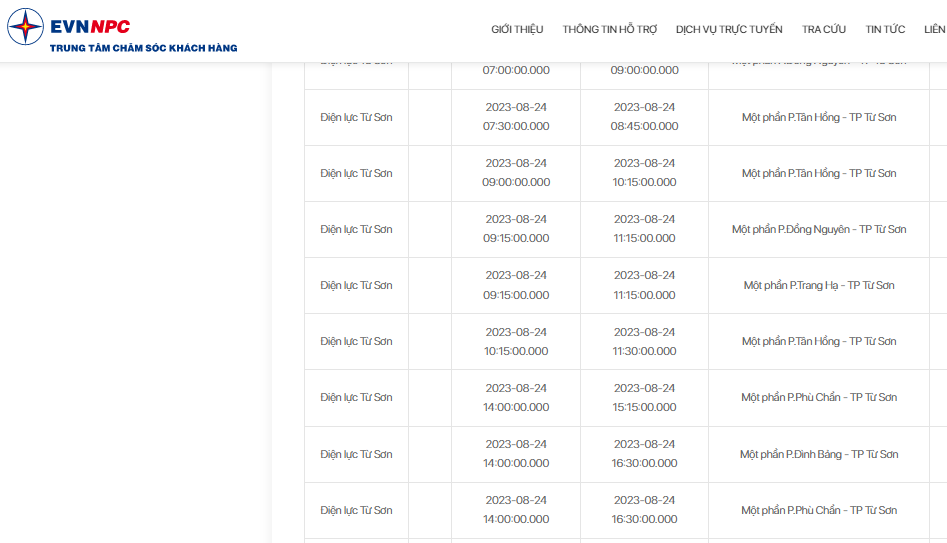947x543 pixels.
Task: Click P.Tân Hồng area ending at 11:30
Action: pos(819,342)
